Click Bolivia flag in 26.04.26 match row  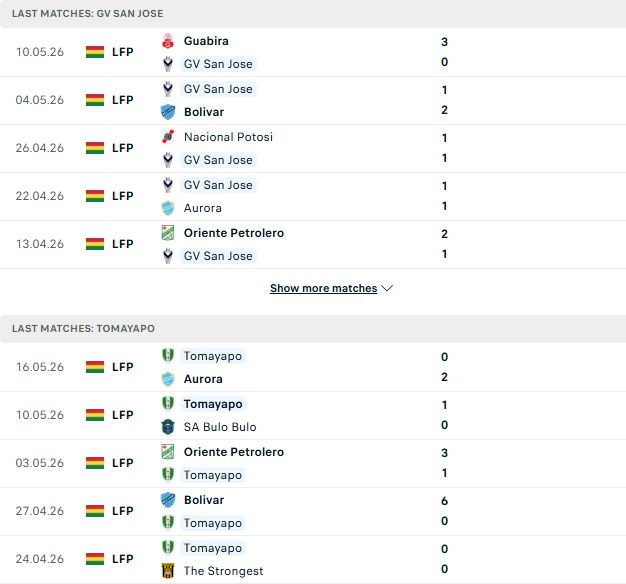(x=95, y=148)
